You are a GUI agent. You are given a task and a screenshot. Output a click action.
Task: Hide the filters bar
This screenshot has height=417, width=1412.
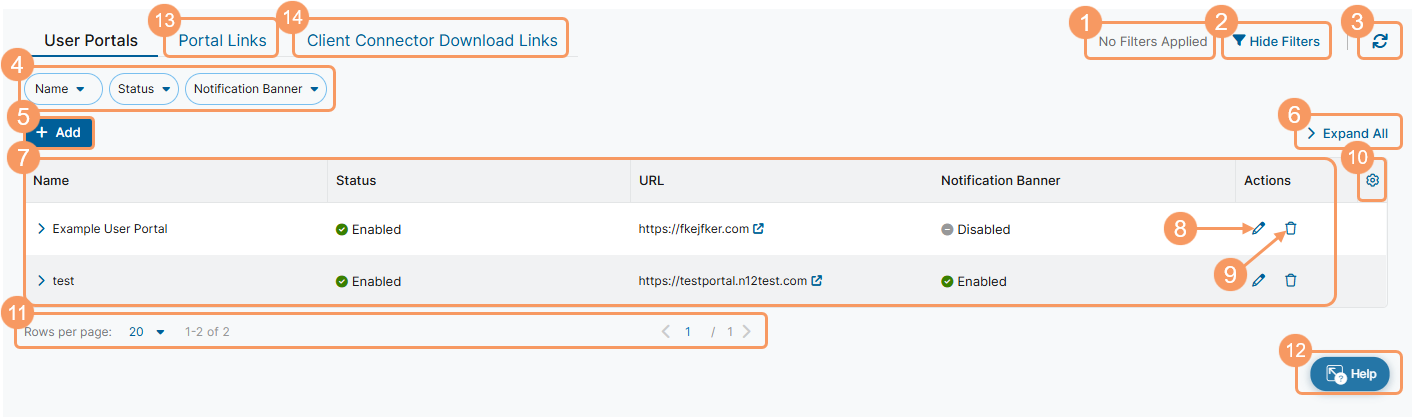(x=1276, y=41)
